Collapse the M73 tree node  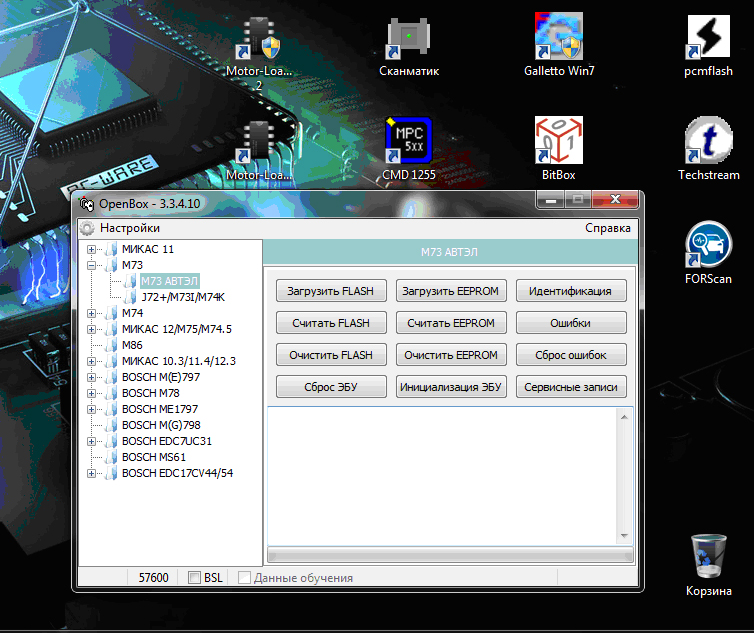coord(92,265)
